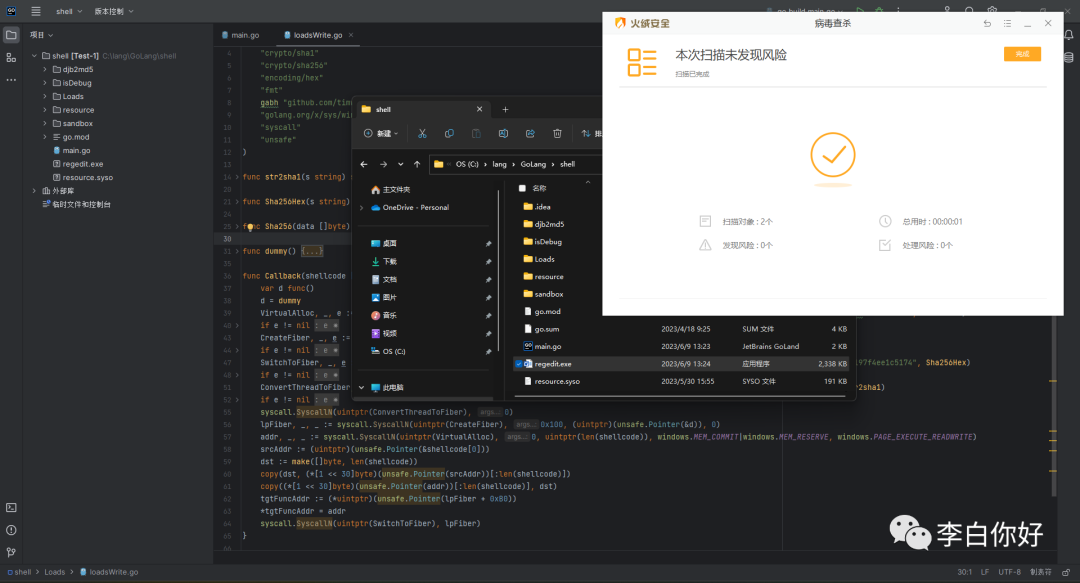Viewport: 1080px width, 583px height.
Task: Open More tool windows ellipsis in GoLand sidebar
Action: coord(11,80)
